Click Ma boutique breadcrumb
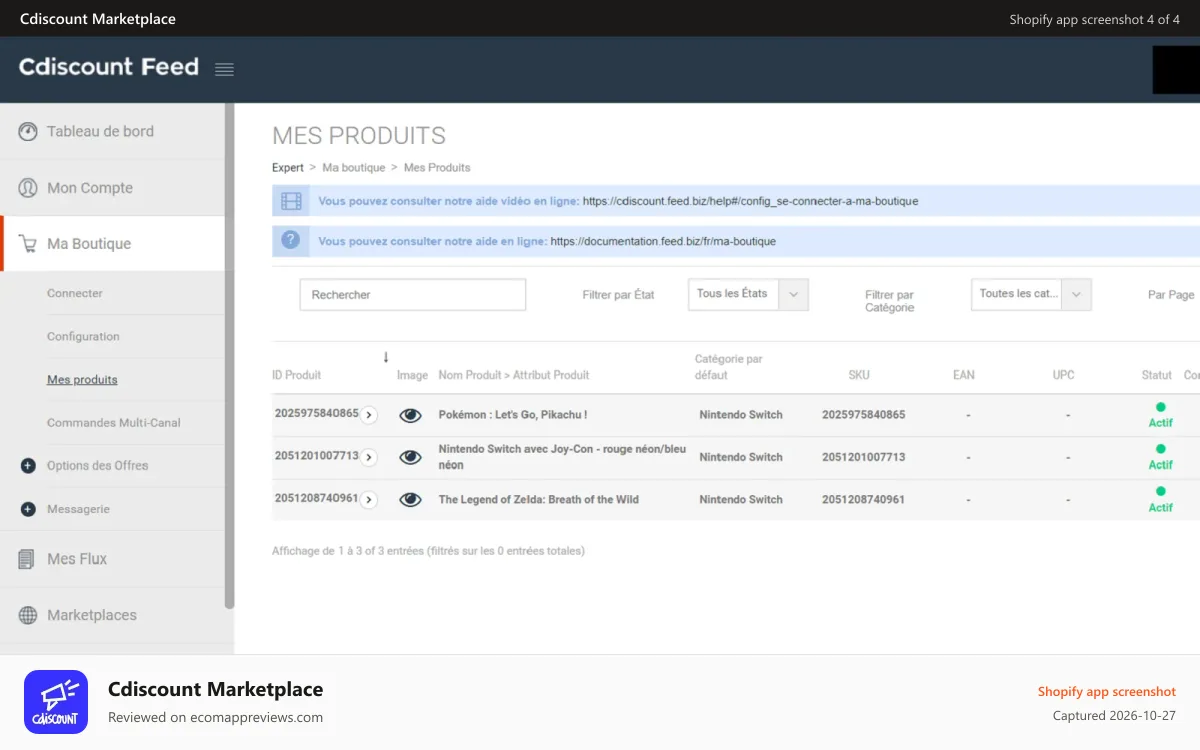The width and height of the screenshot is (1200, 750). (x=353, y=168)
